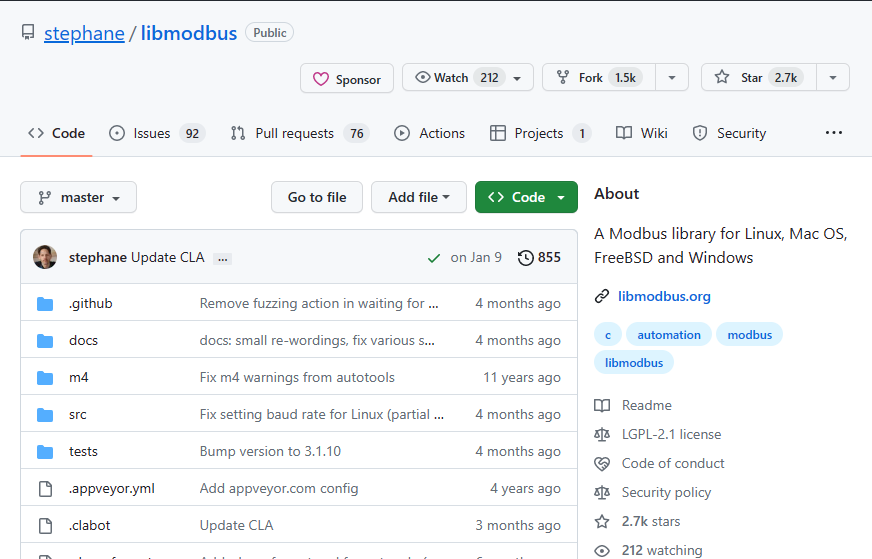Open the Actions tab
The image size is (872, 559).
coord(429,133)
